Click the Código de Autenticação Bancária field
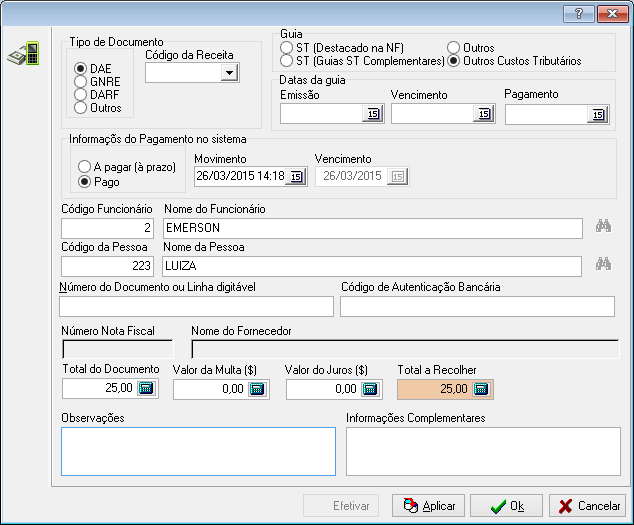Image resolution: width=634 pixels, height=525 pixels. (x=477, y=306)
